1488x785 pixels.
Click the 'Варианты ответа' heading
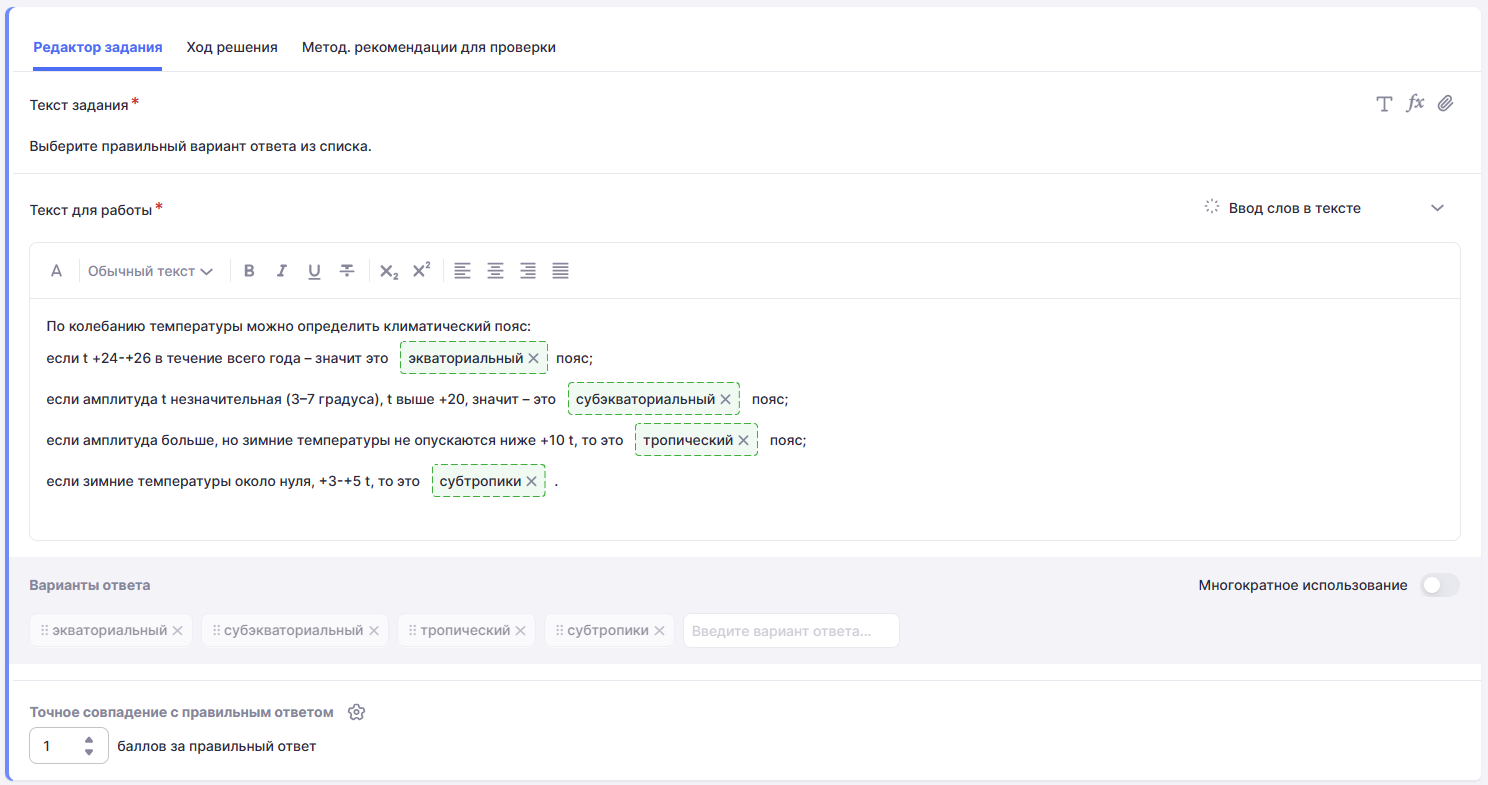coord(90,585)
